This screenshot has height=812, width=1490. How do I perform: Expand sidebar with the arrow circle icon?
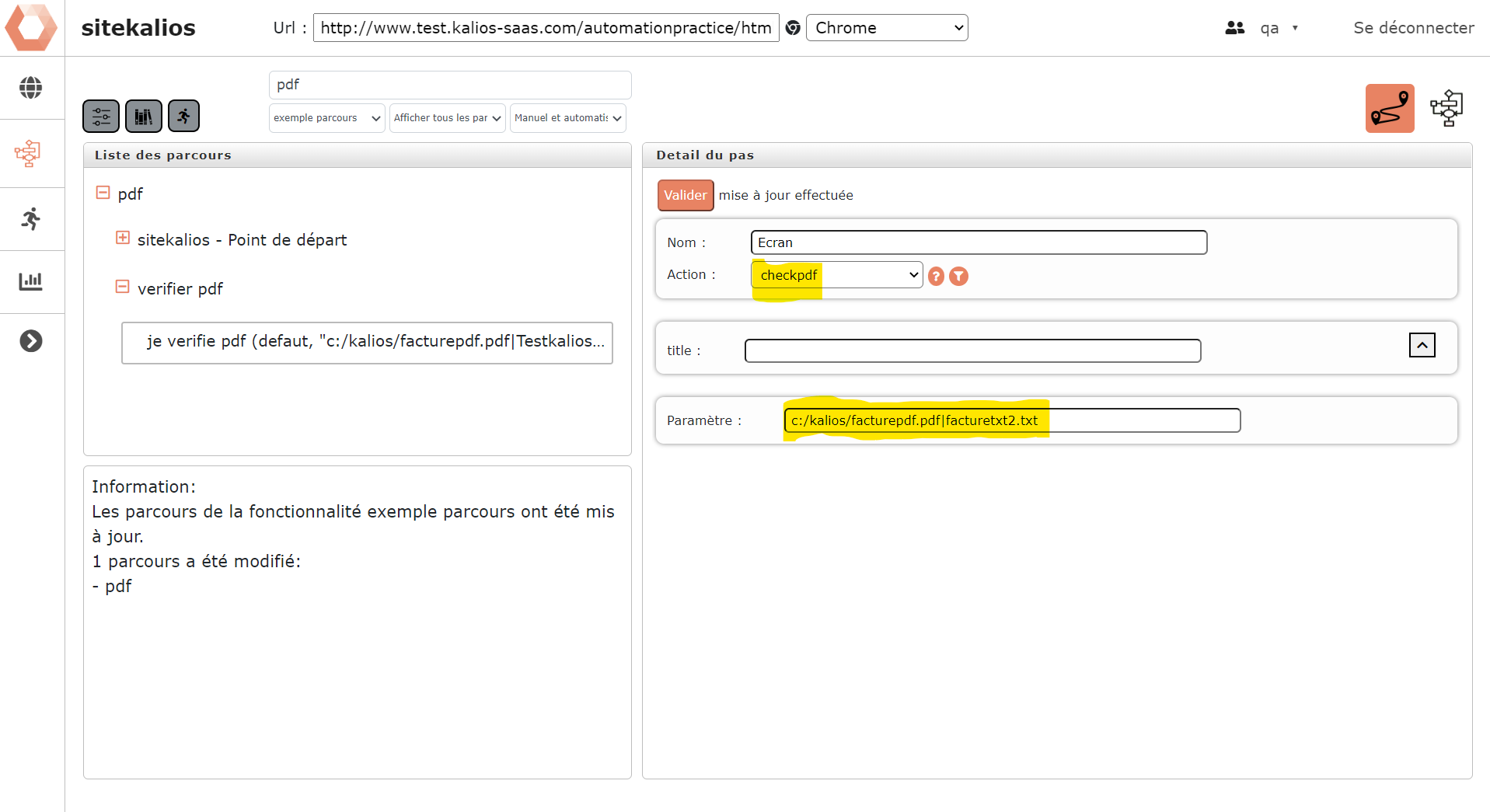pyautogui.click(x=31, y=341)
